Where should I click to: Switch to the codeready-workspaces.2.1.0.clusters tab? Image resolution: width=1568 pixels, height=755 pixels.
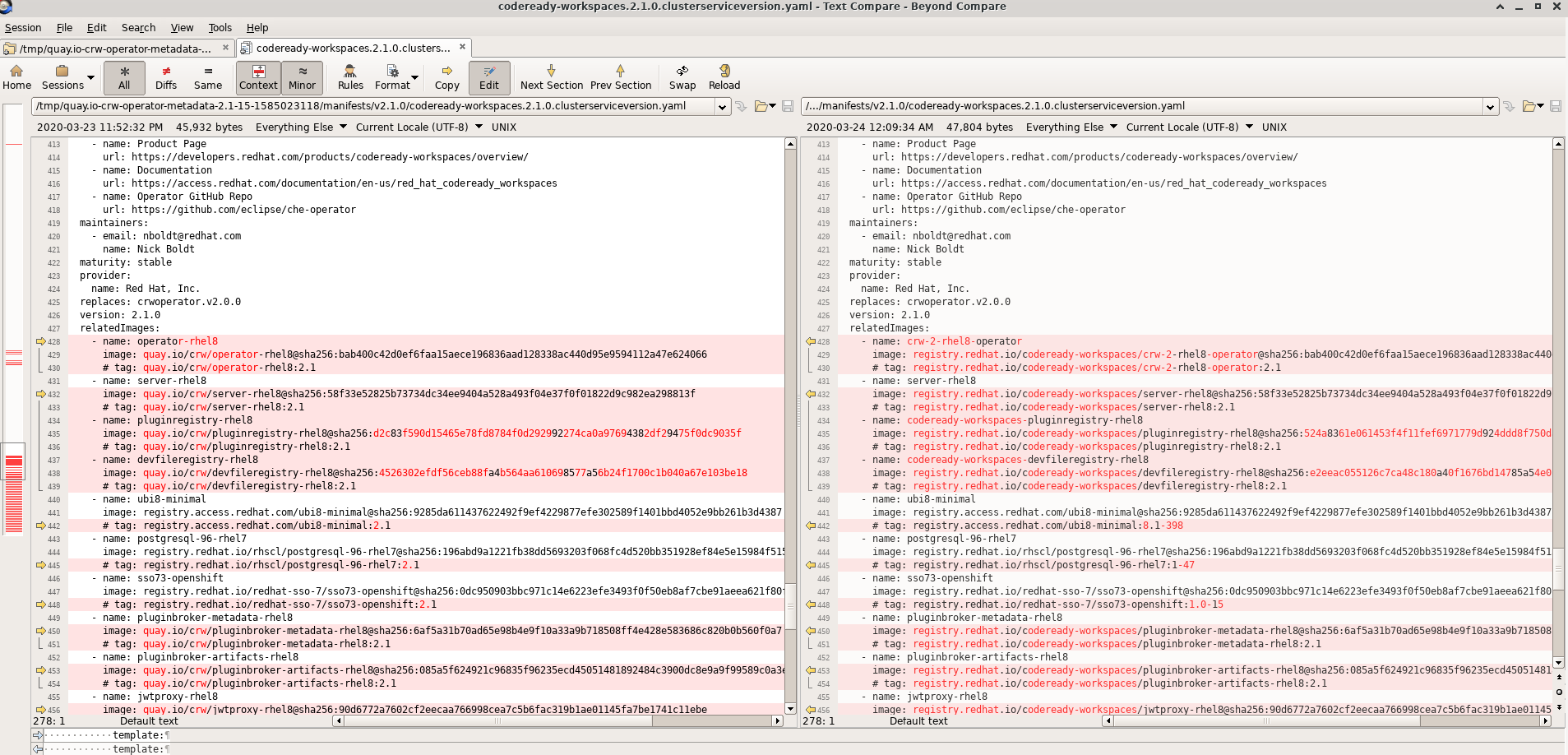(x=354, y=48)
